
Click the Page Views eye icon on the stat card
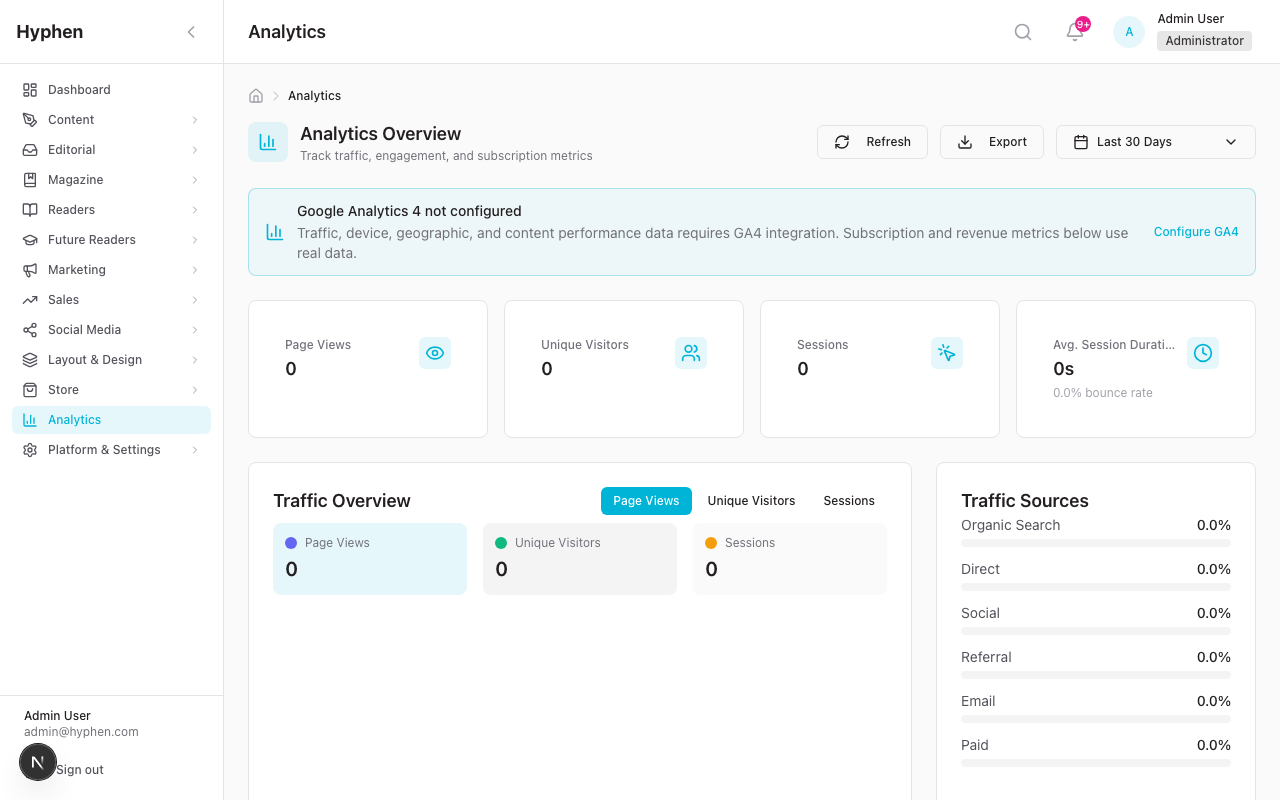pos(434,353)
